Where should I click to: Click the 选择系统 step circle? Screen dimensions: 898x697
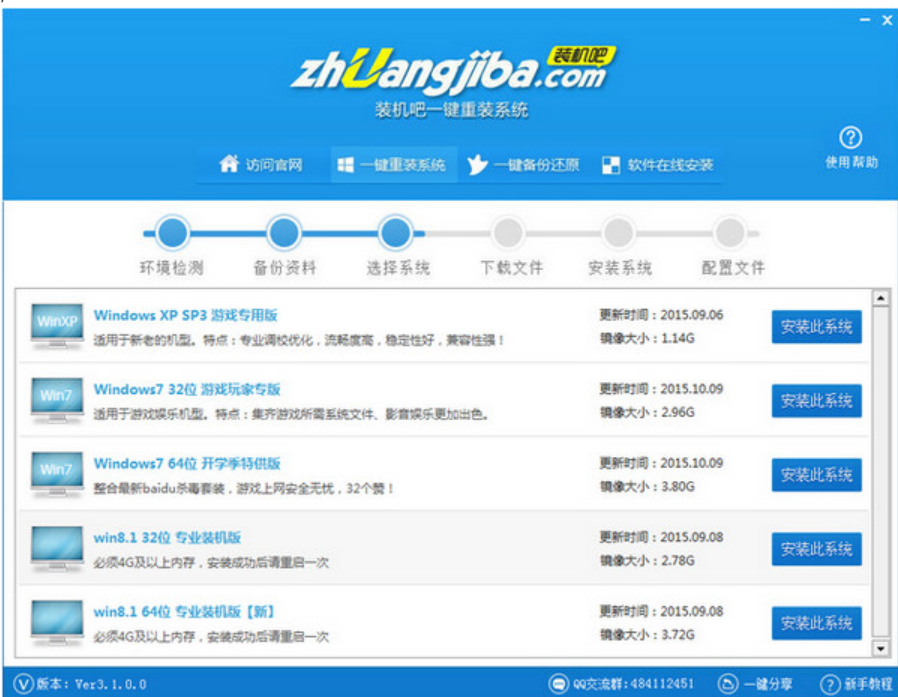396,233
